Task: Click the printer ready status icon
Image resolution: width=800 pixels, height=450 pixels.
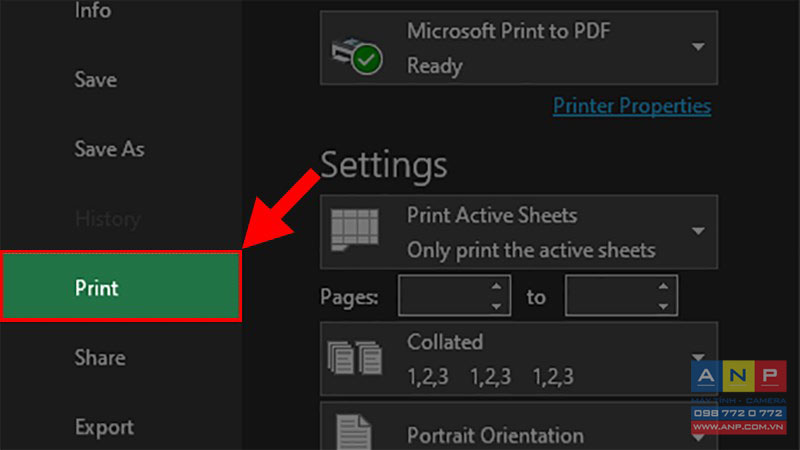Action: click(x=357, y=55)
